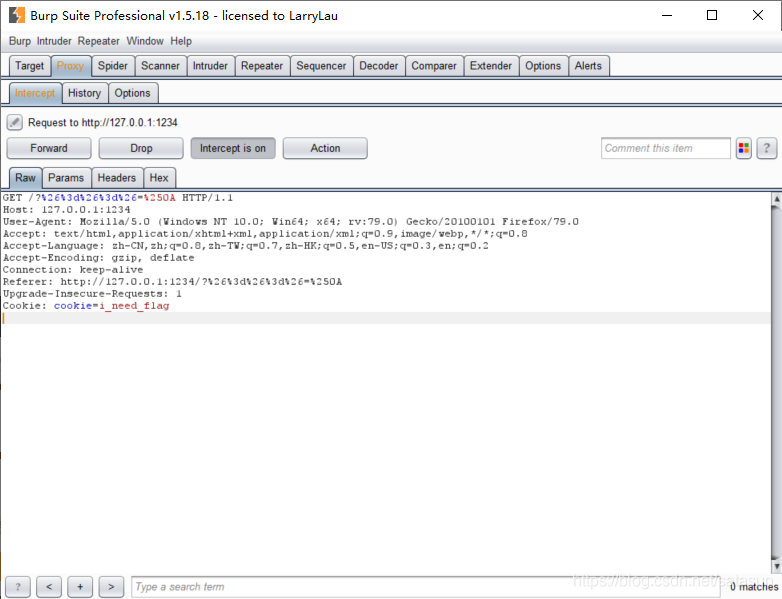Open the proxy Options sub-tab
Image resolution: width=782 pixels, height=599 pixels.
pos(132,93)
